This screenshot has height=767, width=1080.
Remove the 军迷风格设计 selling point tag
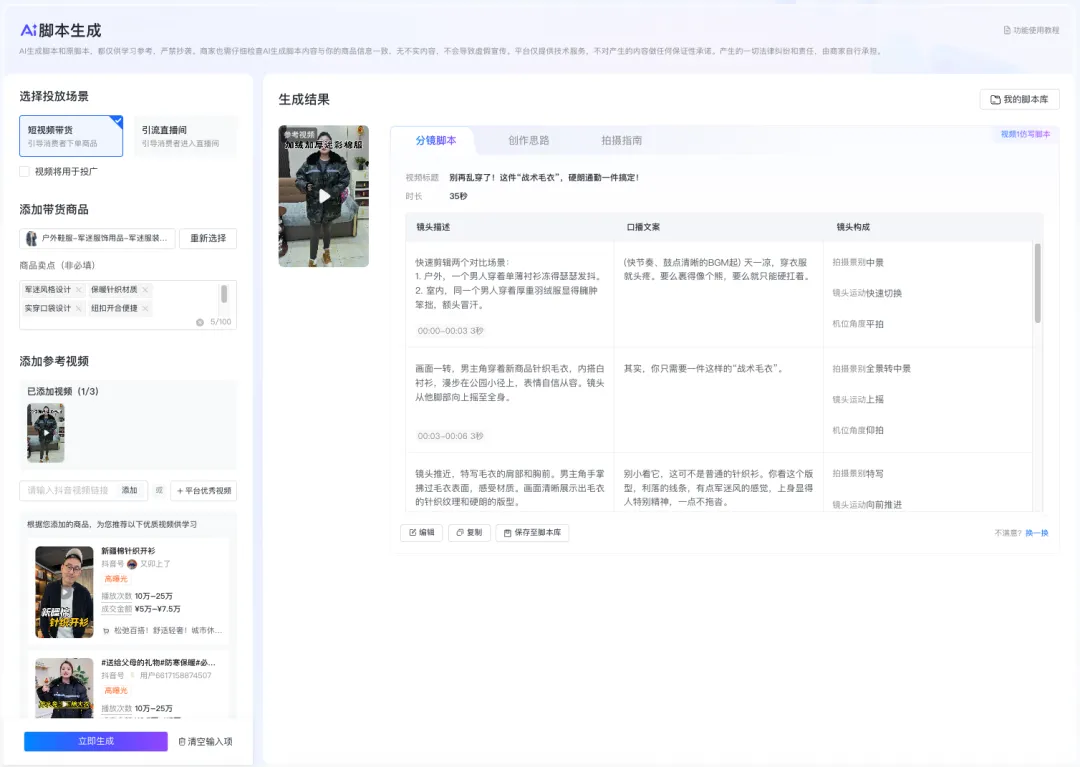click(79, 290)
